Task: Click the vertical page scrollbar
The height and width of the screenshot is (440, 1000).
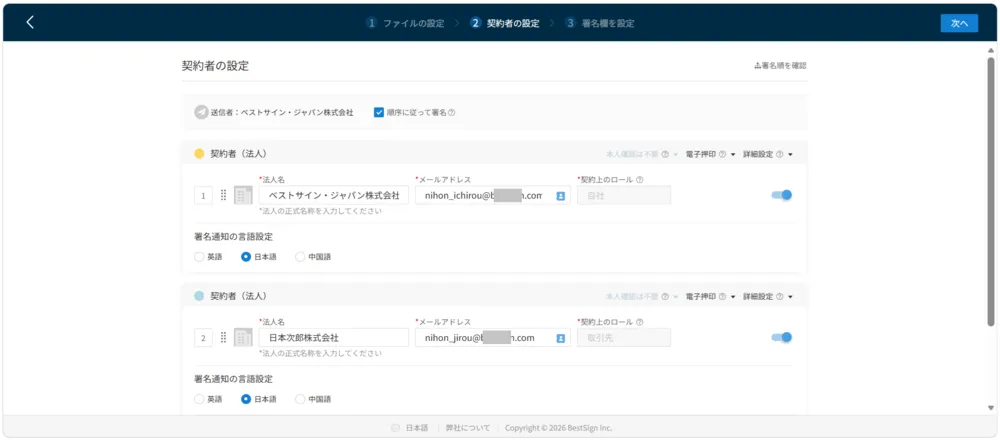Action: [990, 191]
